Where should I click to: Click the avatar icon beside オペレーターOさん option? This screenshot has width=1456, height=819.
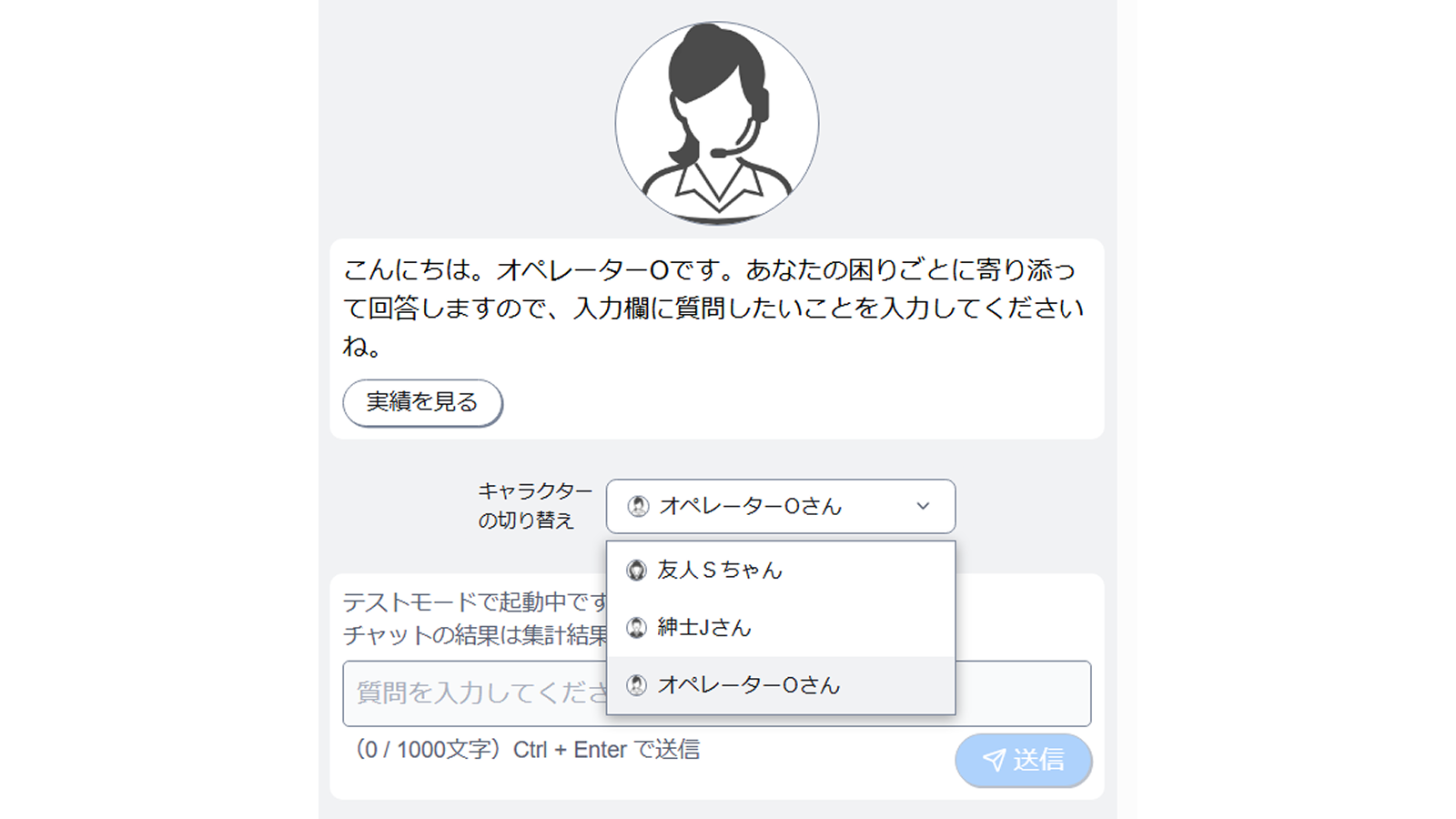637,685
